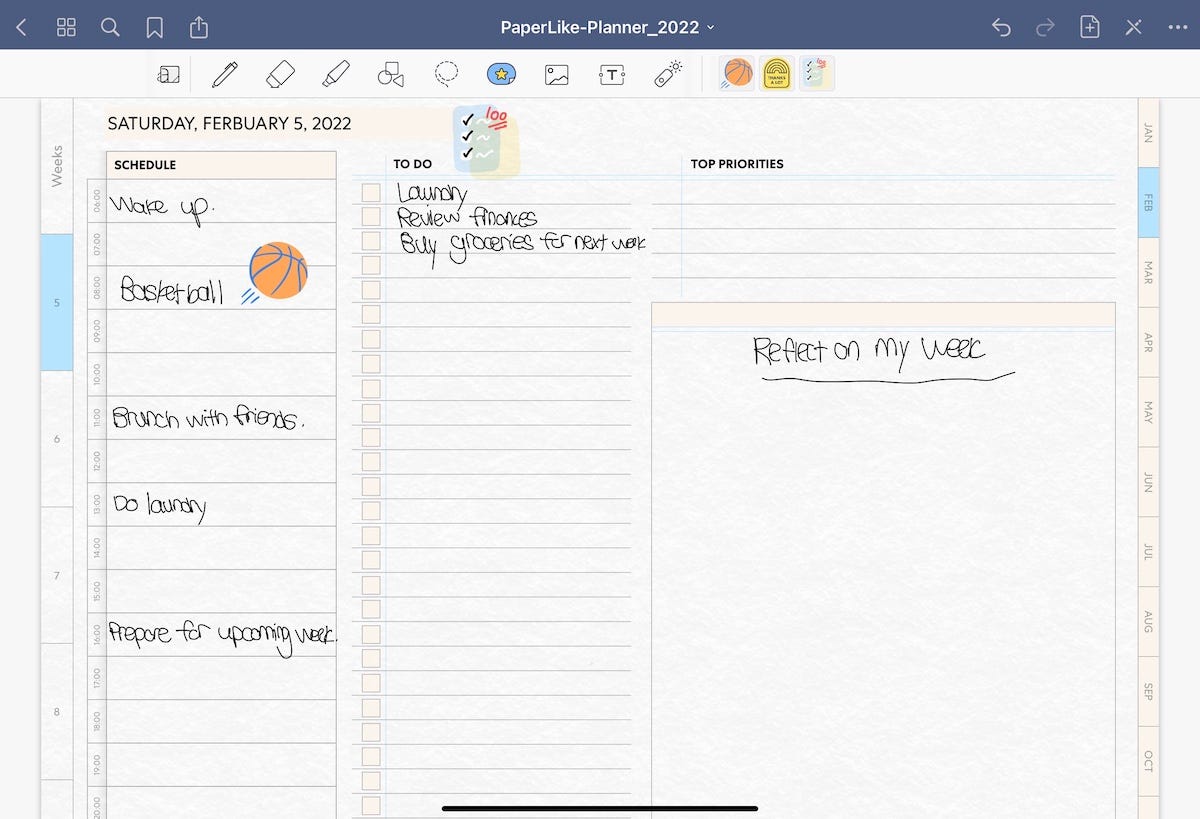Select the Pen tool
Image resolution: width=1200 pixels, height=819 pixels.
pos(224,73)
